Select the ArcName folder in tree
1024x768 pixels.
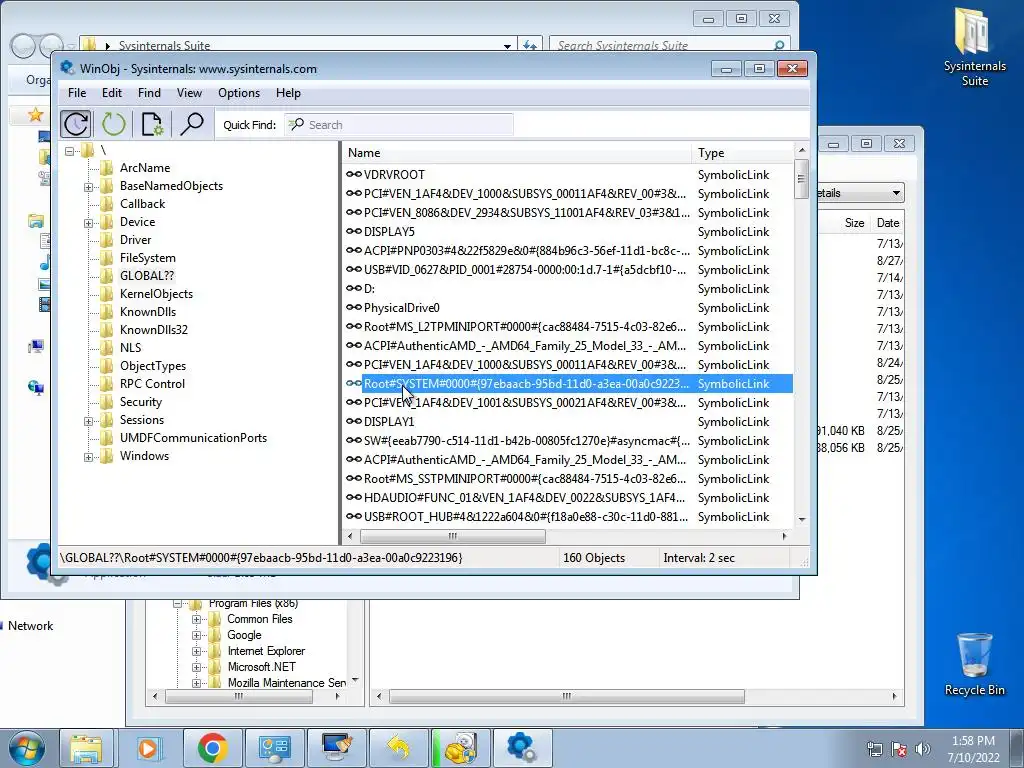coord(144,168)
